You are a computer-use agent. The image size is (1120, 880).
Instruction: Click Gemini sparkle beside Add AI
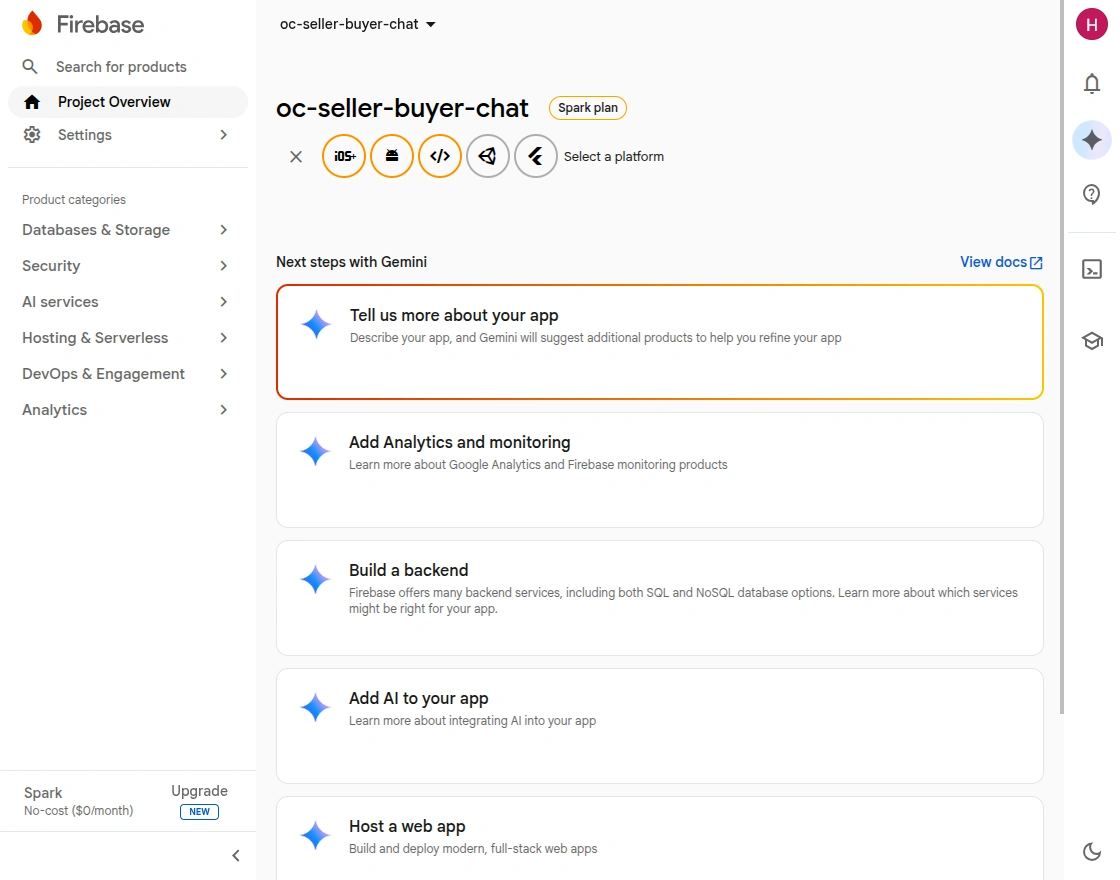pos(315,707)
